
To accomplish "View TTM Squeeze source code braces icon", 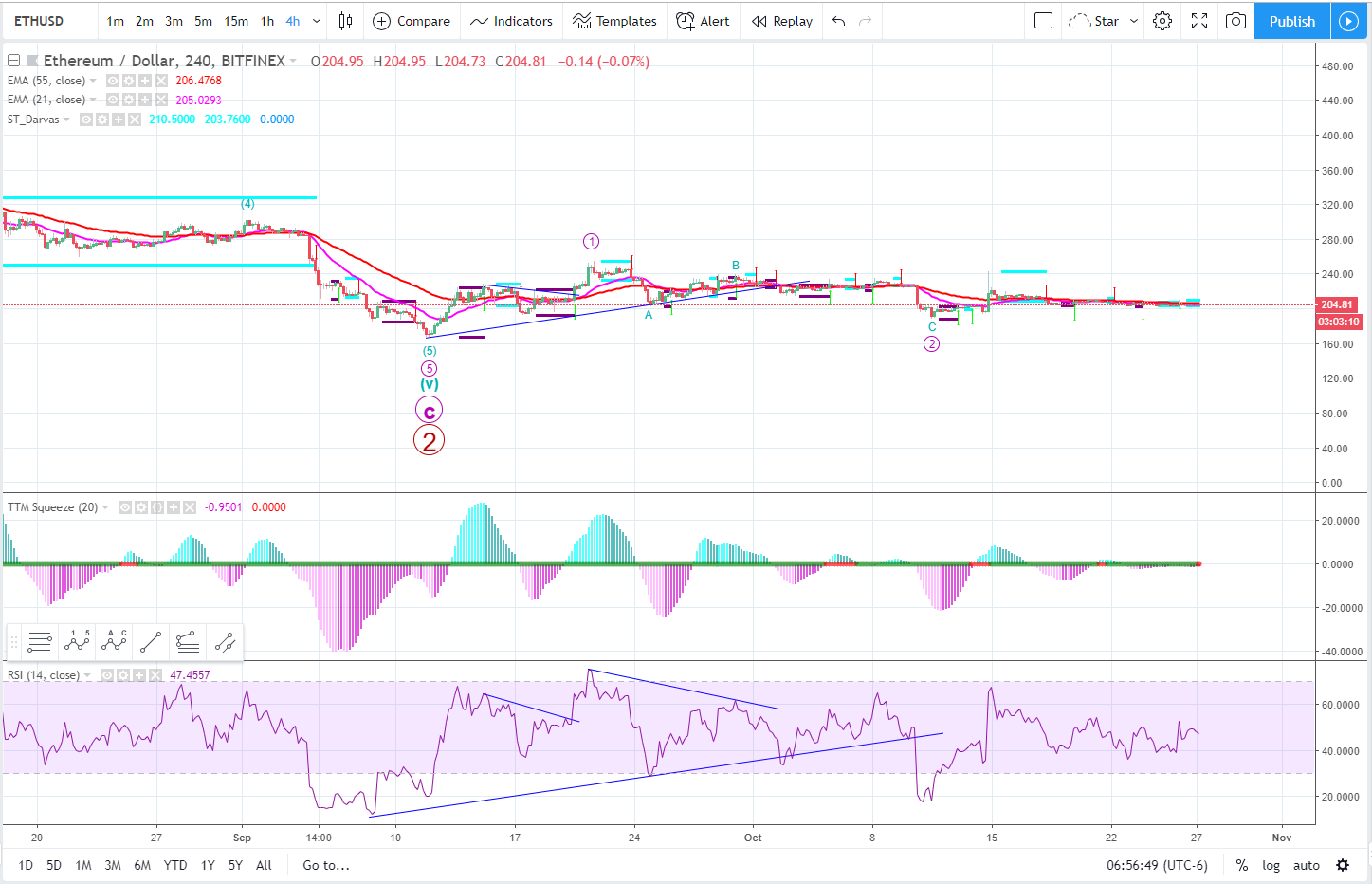I will pos(157,507).
